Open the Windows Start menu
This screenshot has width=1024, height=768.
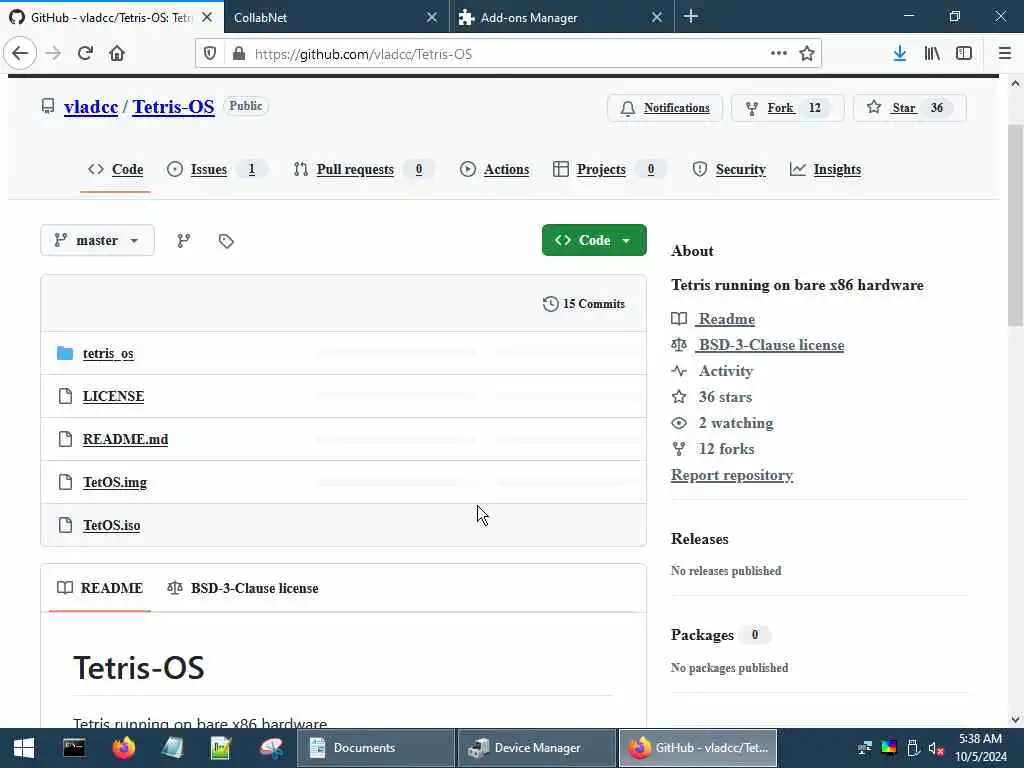[x=24, y=748]
